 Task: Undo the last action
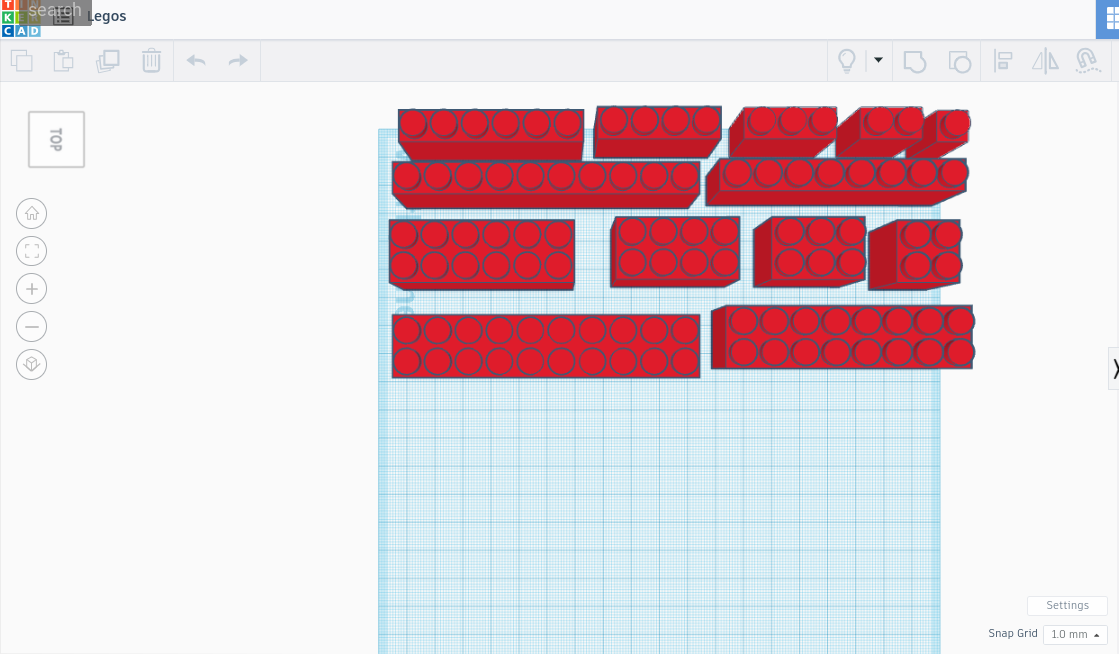click(x=196, y=61)
